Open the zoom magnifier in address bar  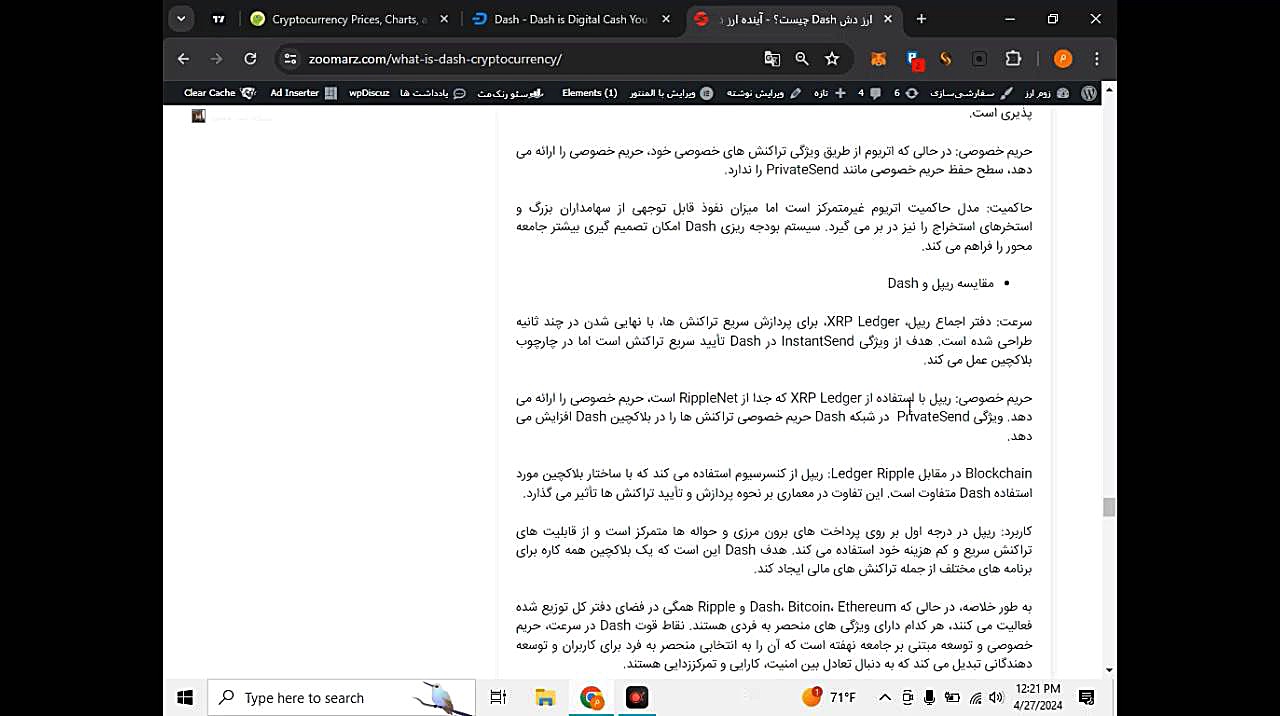coord(802,59)
